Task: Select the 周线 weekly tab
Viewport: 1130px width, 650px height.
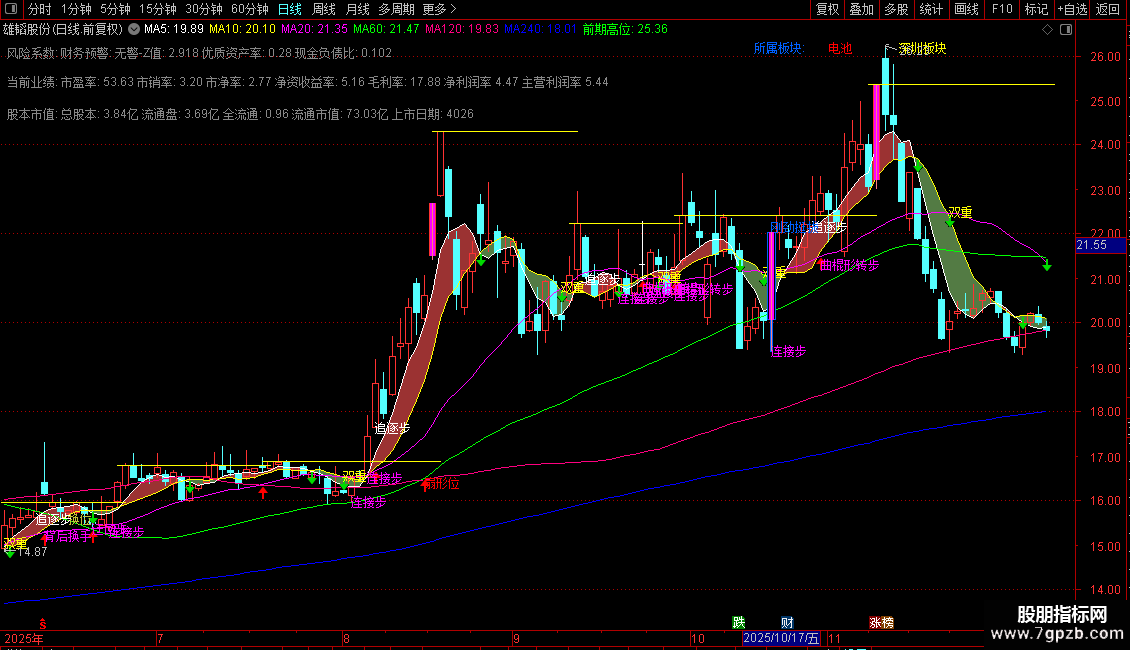Action: (324, 9)
